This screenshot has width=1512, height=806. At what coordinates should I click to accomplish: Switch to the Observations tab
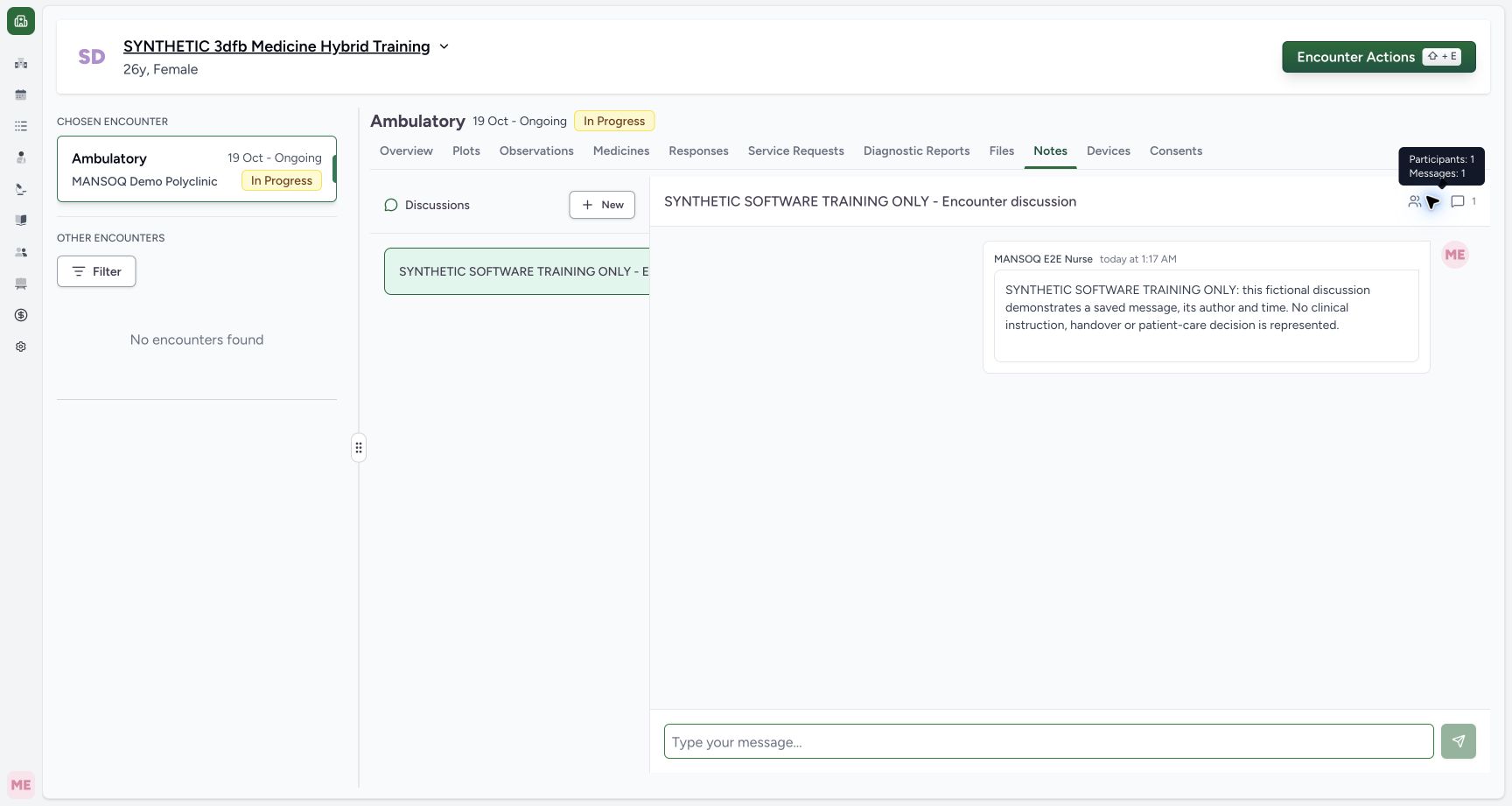pyautogui.click(x=536, y=151)
